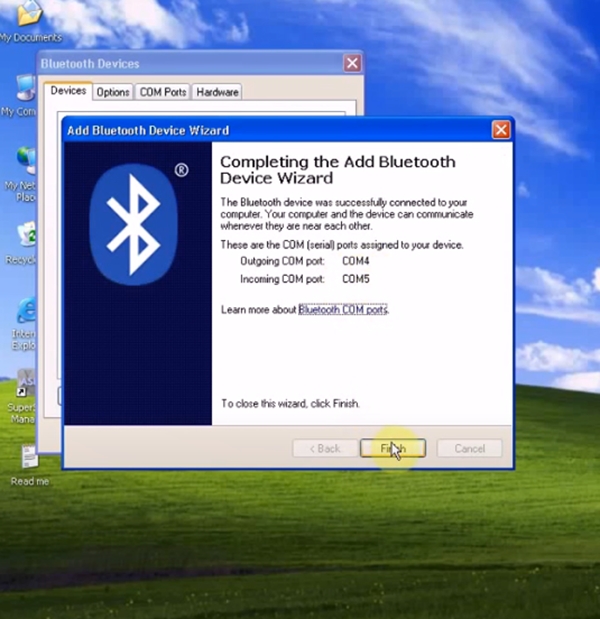Select the Internet Explorer desktop icon

click(x=24, y=324)
